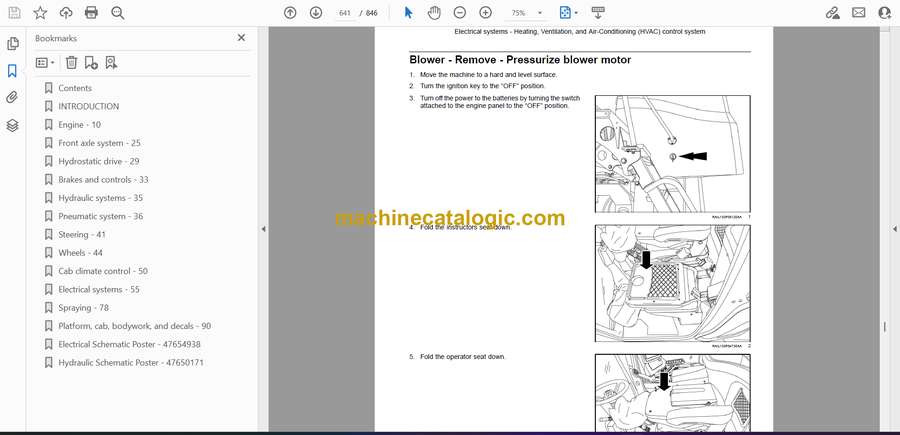Select Hydrostatic drive - 29 bookmark
This screenshot has width=900, height=435.
(99, 161)
